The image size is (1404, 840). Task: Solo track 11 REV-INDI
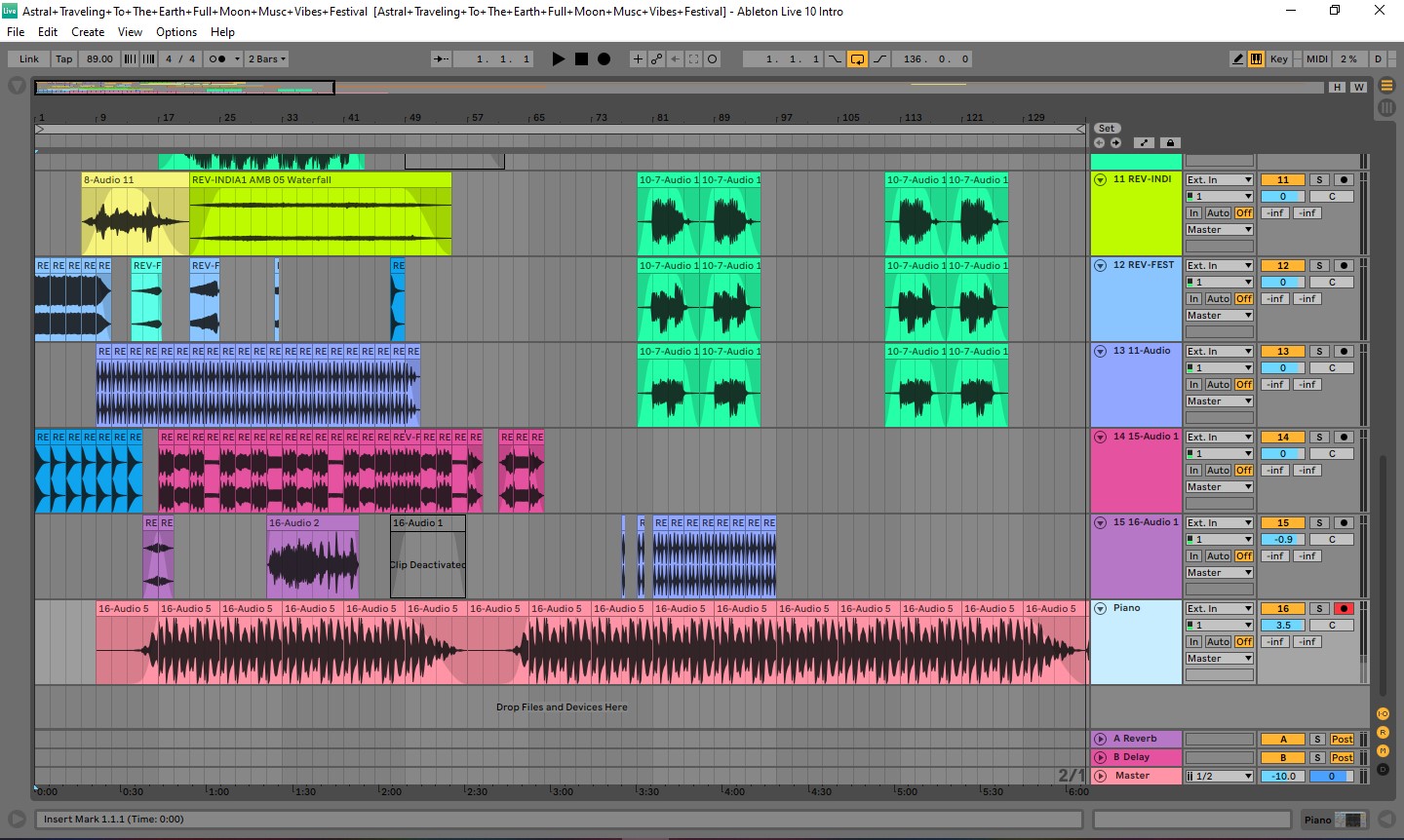(x=1318, y=180)
